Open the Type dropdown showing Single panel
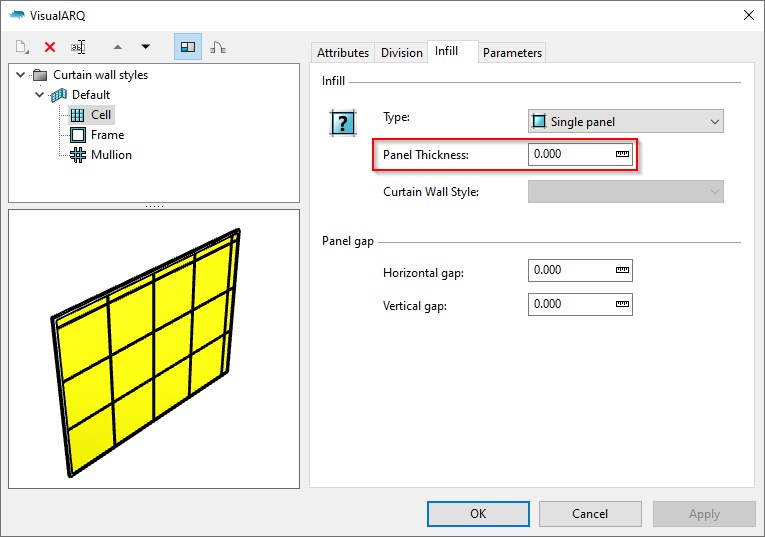 (625, 121)
